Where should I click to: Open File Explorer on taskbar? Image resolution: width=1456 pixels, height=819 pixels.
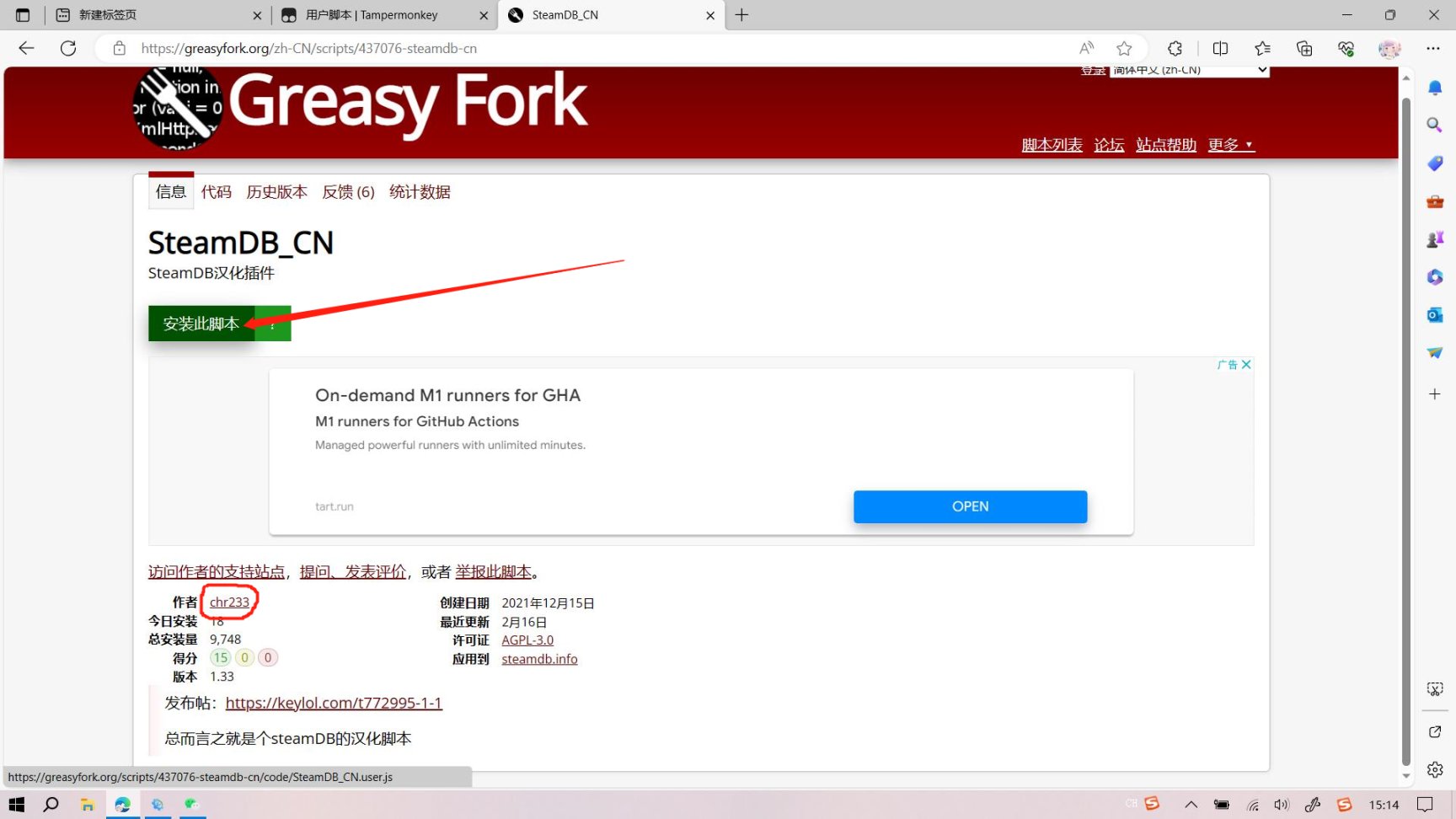(87, 805)
